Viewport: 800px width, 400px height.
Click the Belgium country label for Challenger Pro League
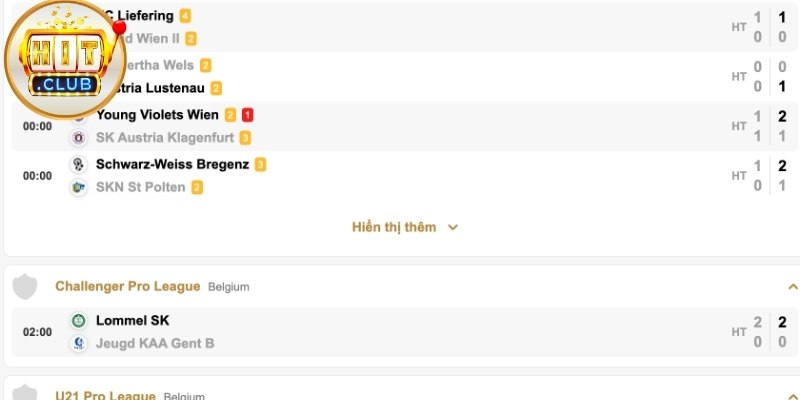229,287
